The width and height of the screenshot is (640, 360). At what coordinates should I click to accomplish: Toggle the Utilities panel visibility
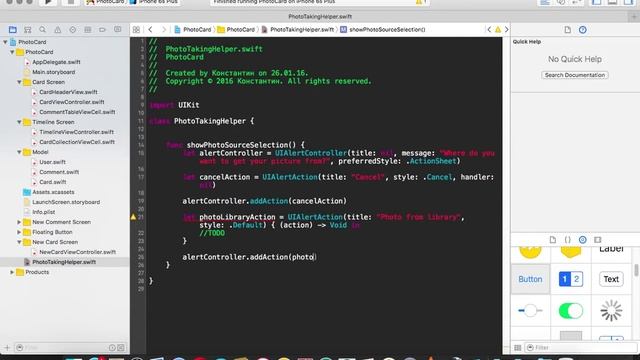[628, 2]
